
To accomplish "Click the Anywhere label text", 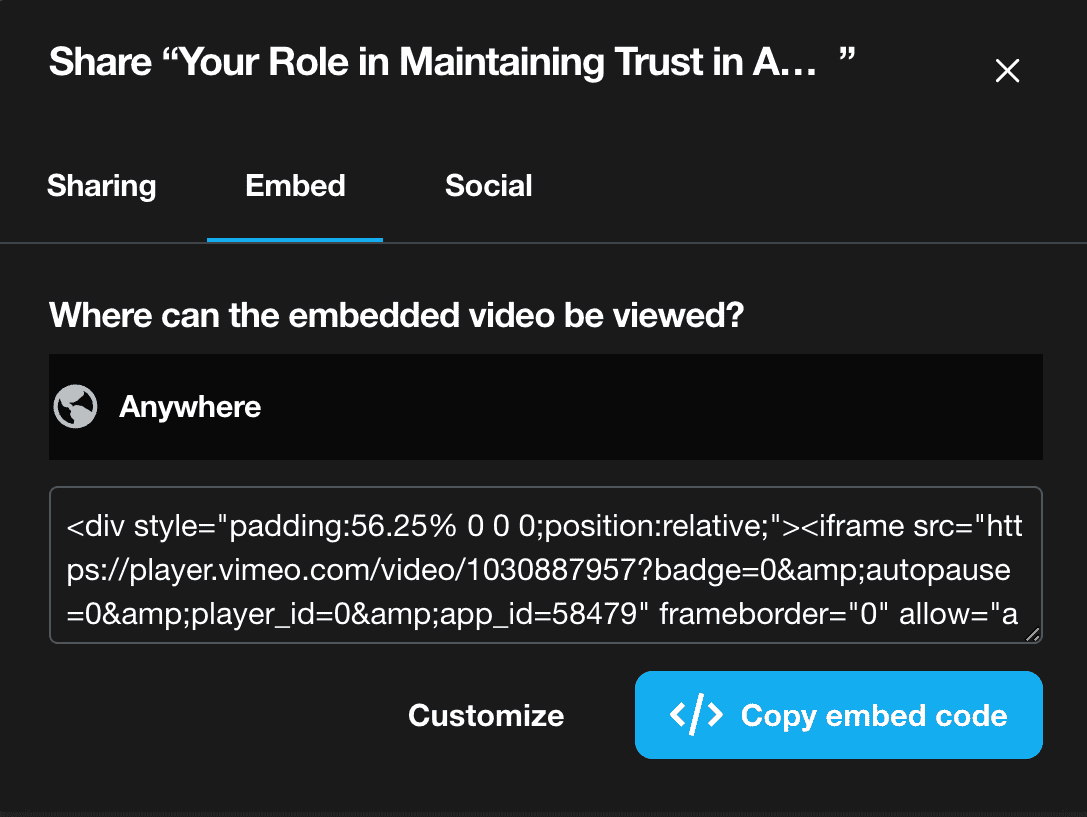I will tap(190, 407).
